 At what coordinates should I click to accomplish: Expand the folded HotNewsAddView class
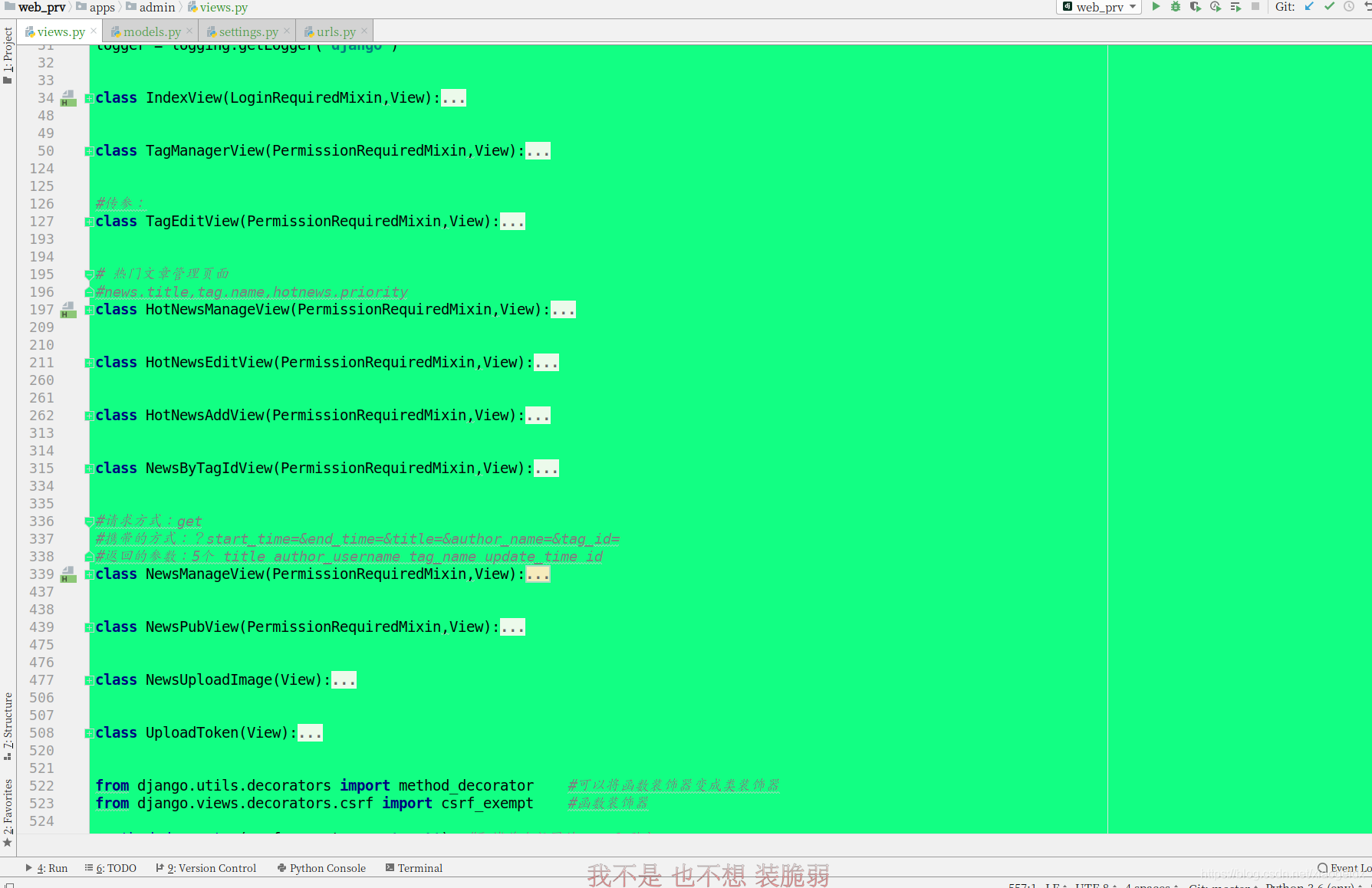(89, 416)
